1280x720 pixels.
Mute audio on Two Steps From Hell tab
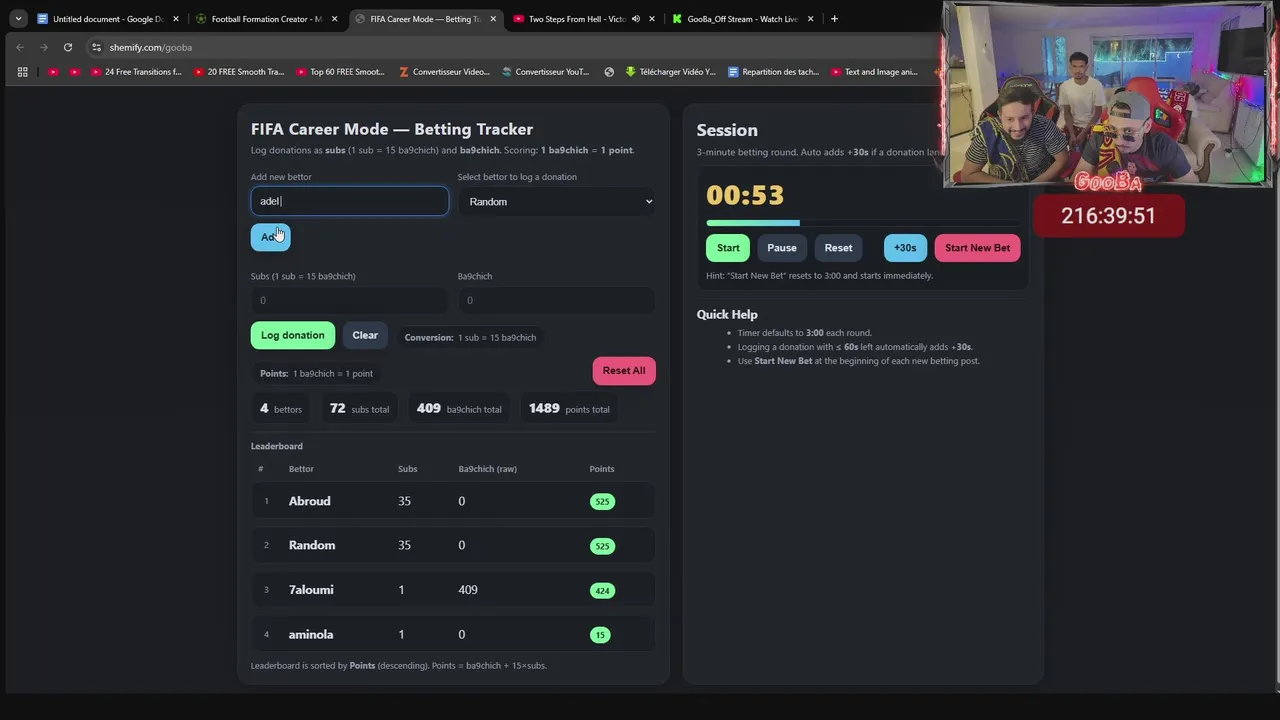(635, 19)
